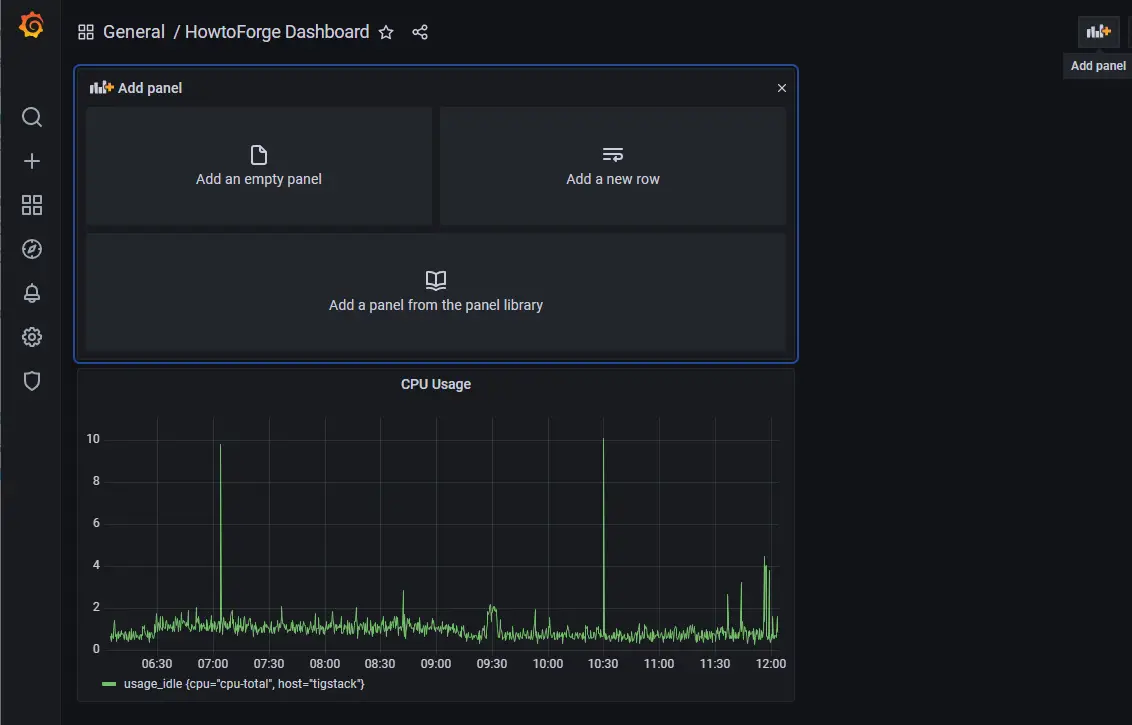Open the CPU Usage panel menu
Screen dimensions: 1132x725
[436, 384]
